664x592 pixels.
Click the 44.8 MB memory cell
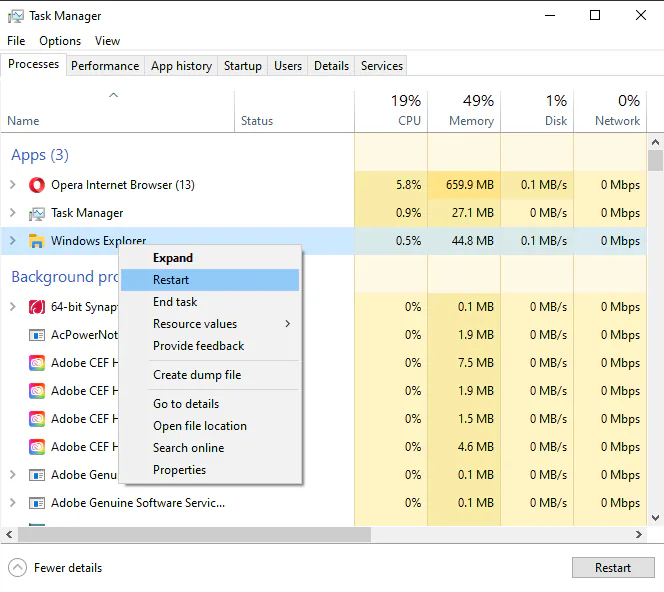pyautogui.click(x=464, y=241)
